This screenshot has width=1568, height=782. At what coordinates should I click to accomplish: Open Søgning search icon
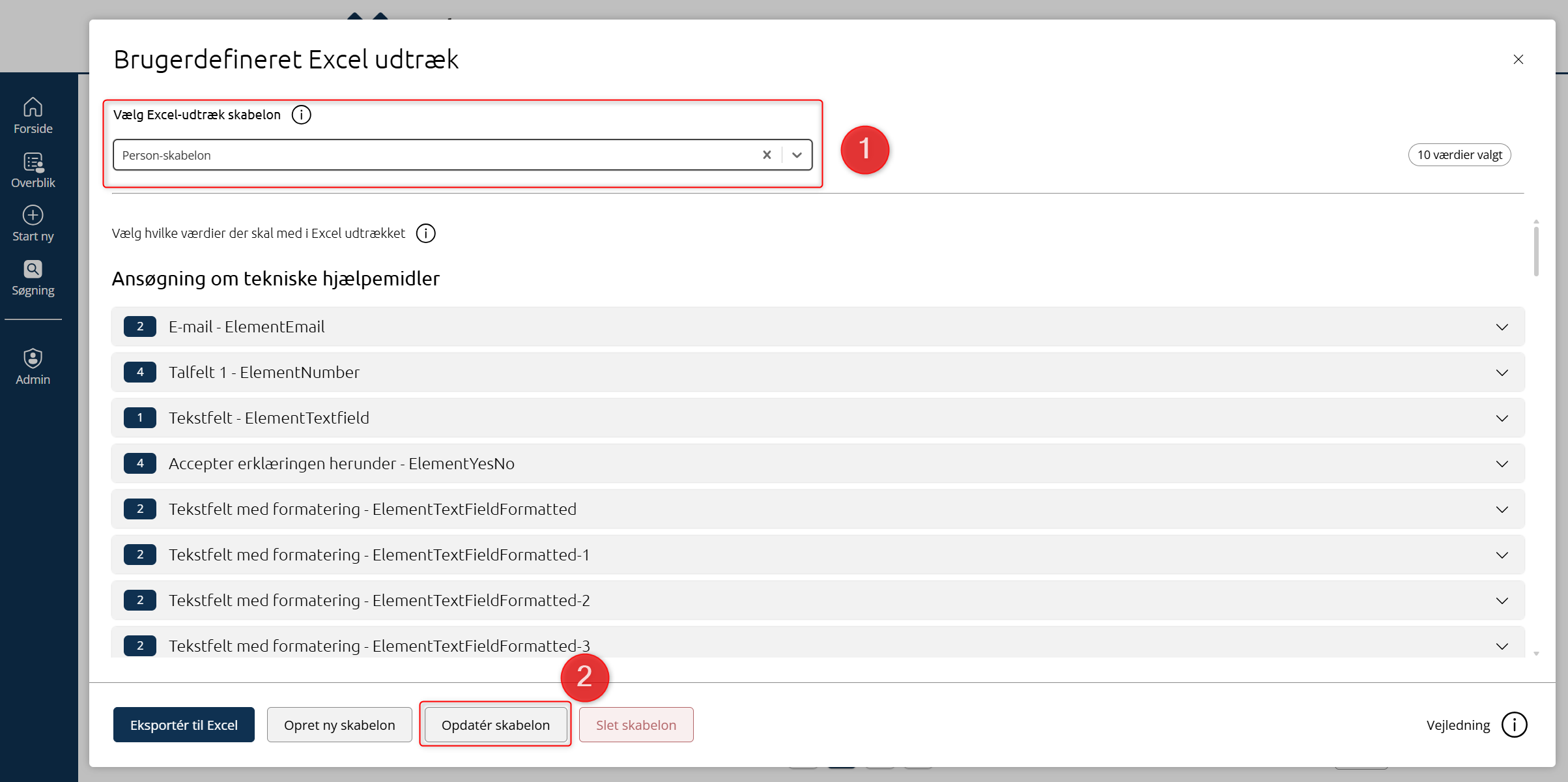click(x=33, y=270)
